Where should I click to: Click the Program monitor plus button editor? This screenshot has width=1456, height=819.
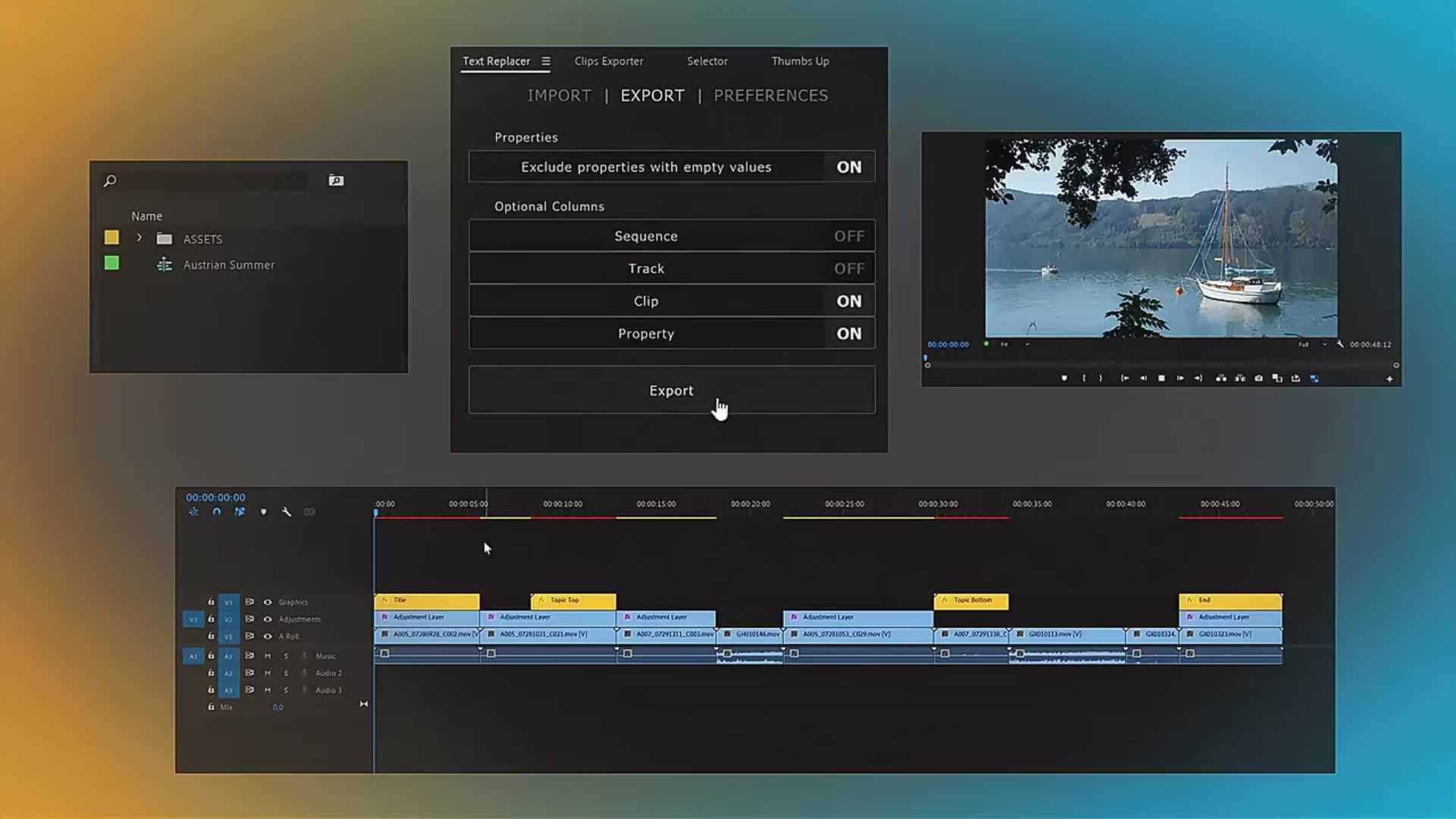point(1389,379)
